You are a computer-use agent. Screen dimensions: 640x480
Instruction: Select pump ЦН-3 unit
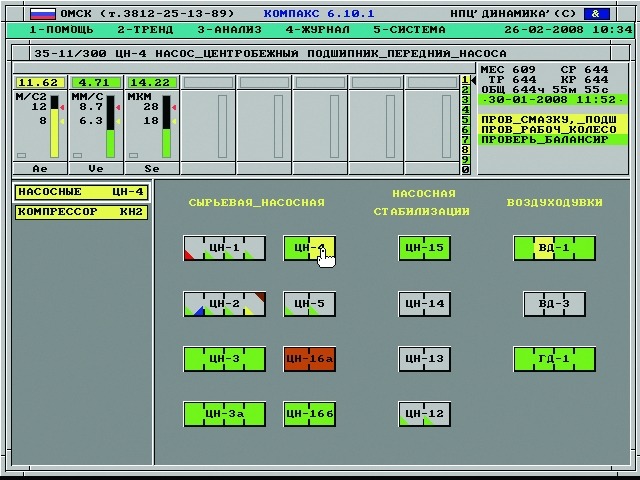coord(224,359)
